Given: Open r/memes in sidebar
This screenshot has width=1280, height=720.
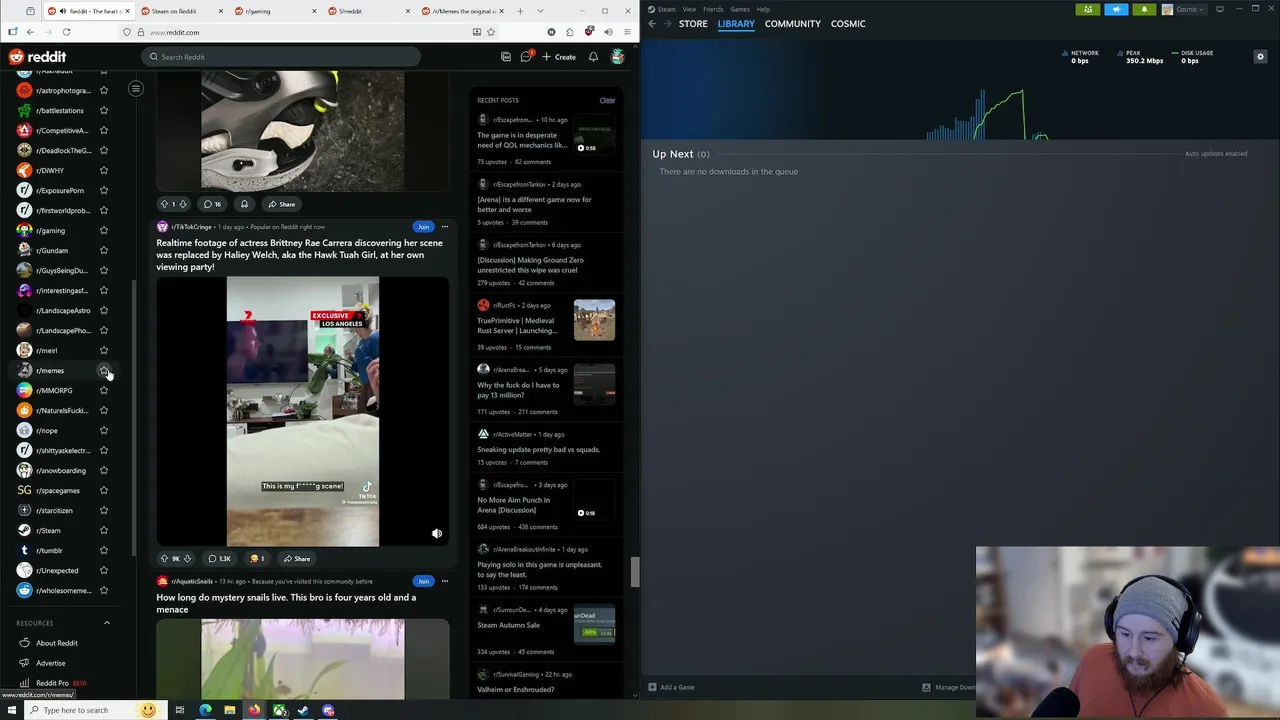Looking at the screenshot, I should tap(50, 370).
